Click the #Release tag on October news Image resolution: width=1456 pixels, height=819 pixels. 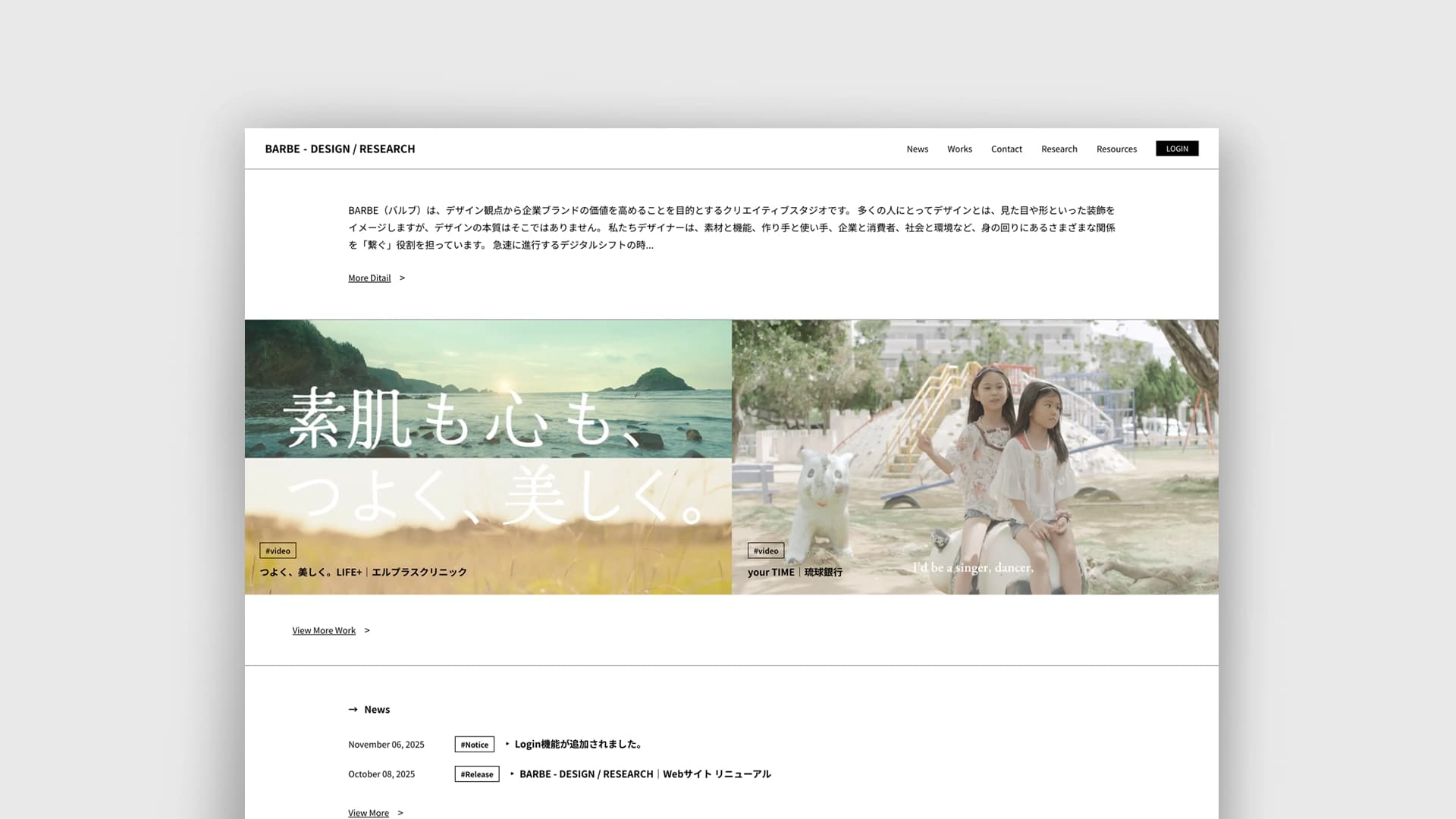coord(476,774)
